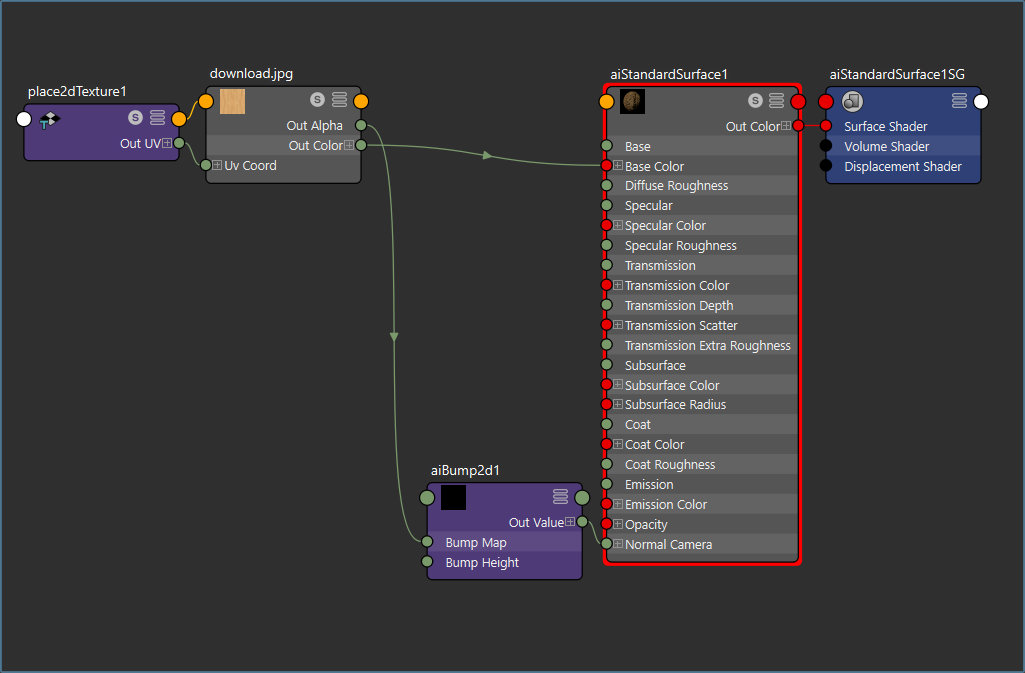This screenshot has width=1025, height=673.
Task: Change view mode of aiStandardSurface1SG node
Action: point(959,101)
